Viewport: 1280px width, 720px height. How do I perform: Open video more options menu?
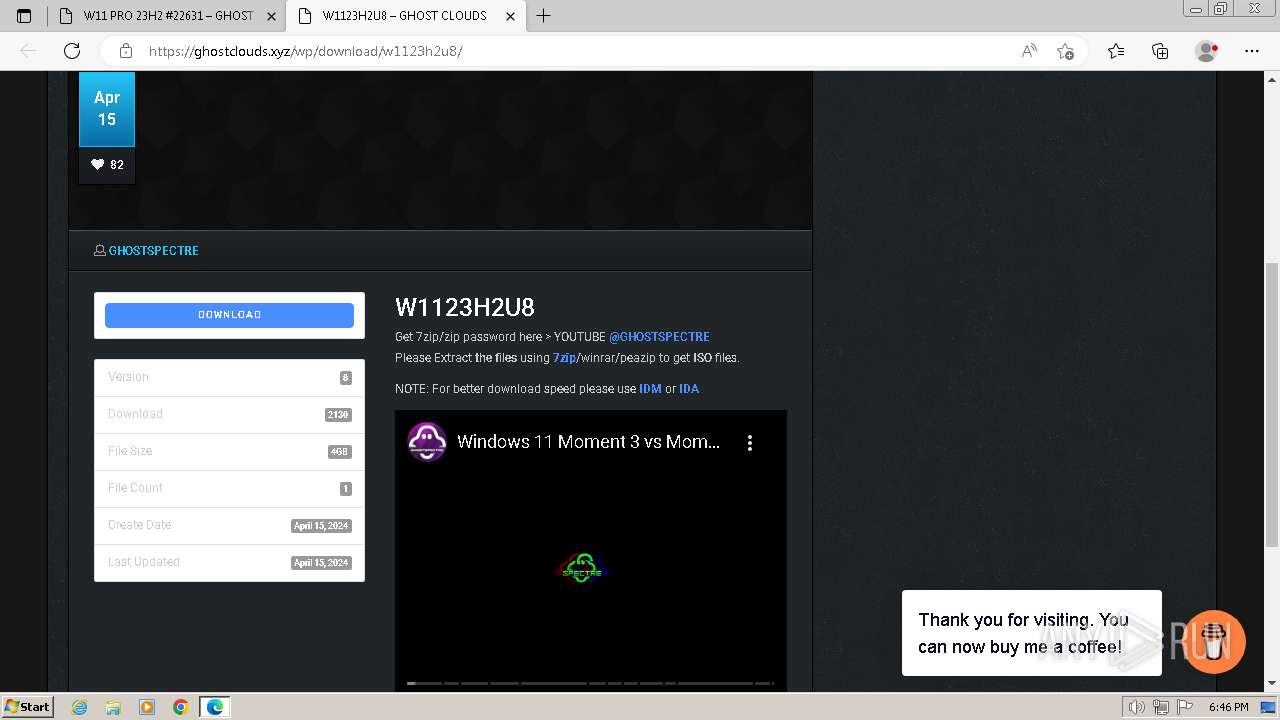(750, 443)
